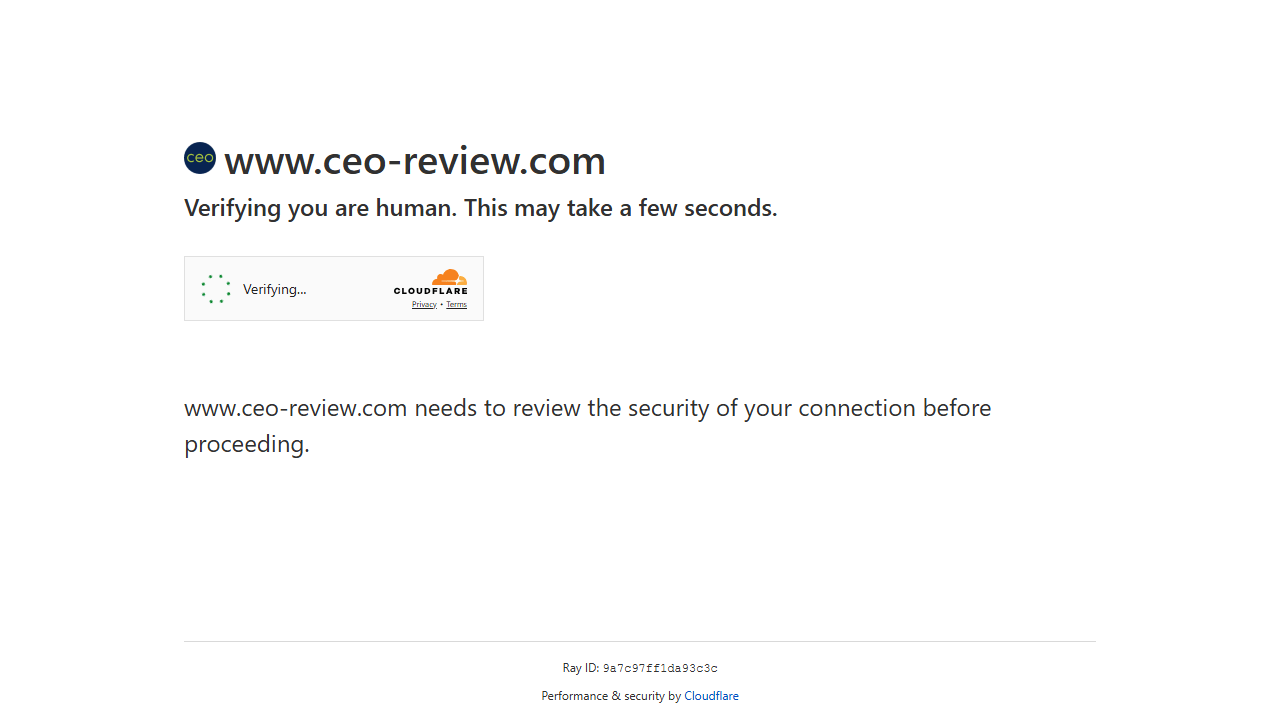
Task: Click the 'Performance & security by' text
Action: pos(611,696)
